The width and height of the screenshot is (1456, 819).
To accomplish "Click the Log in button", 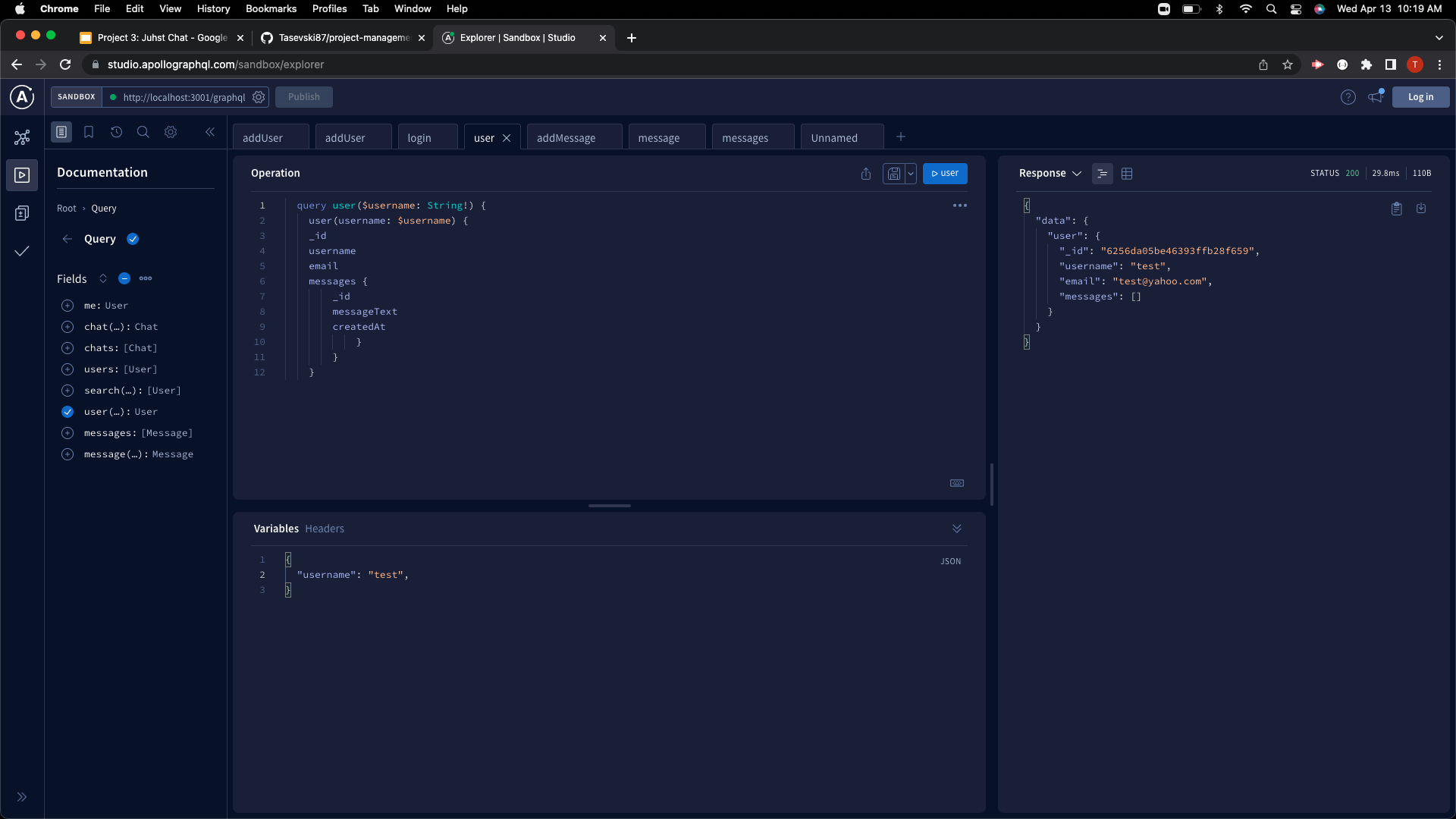I will [x=1420, y=96].
